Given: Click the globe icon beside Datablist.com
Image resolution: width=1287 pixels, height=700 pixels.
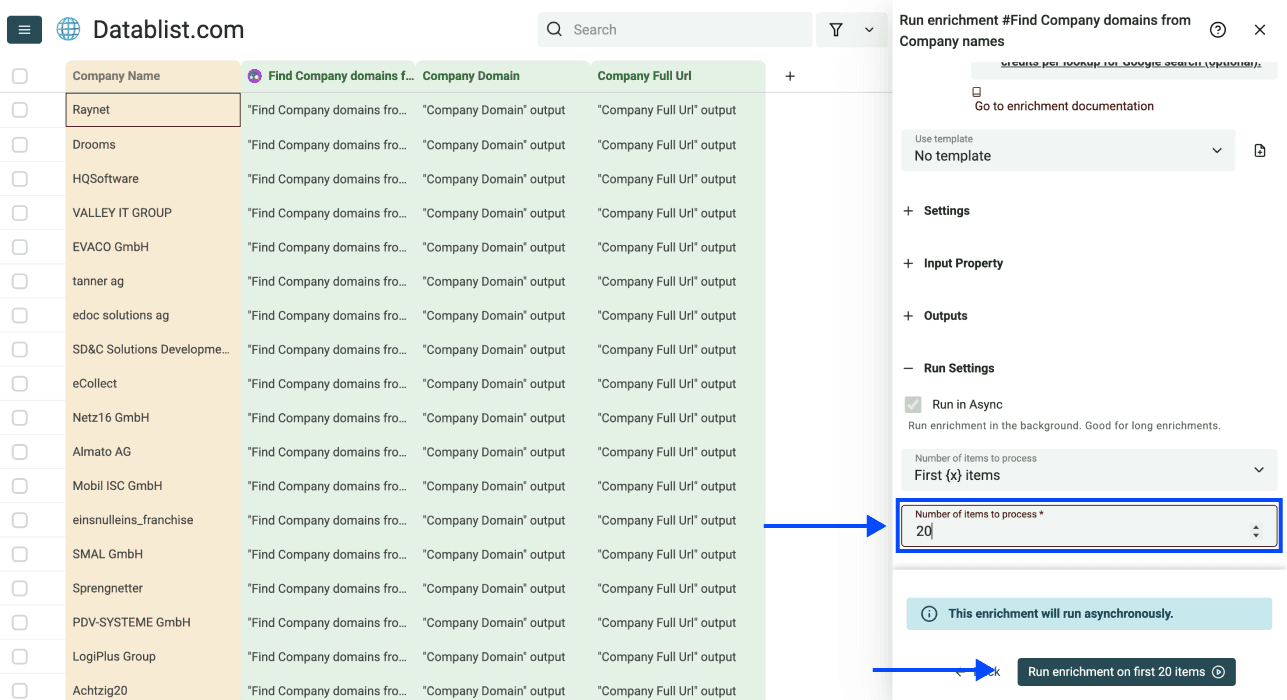Looking at the screenshot, I should (67, 29).
